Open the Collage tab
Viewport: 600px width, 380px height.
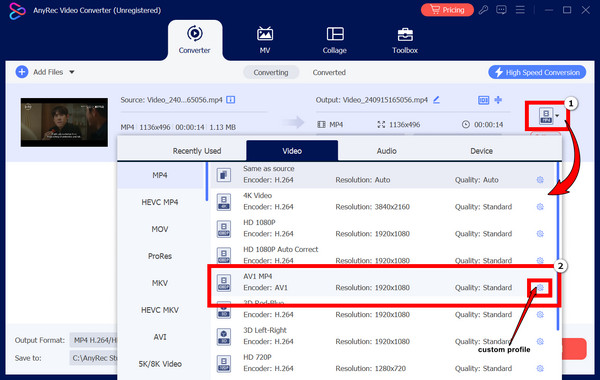coord(334,40)
